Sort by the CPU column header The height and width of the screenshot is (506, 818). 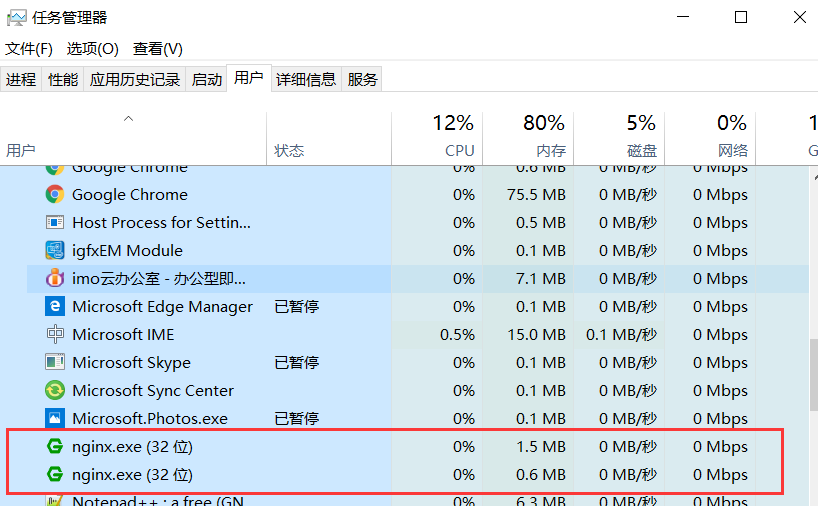click(437, 139)
